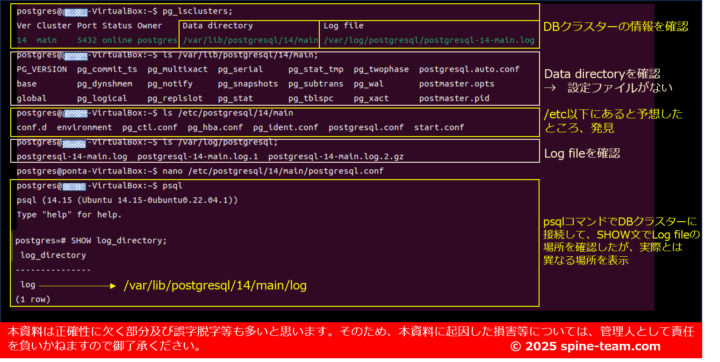This screenshot has width=720, height=362.
Task: Click the pg_hba.conf file name
Action: point(215,127)
